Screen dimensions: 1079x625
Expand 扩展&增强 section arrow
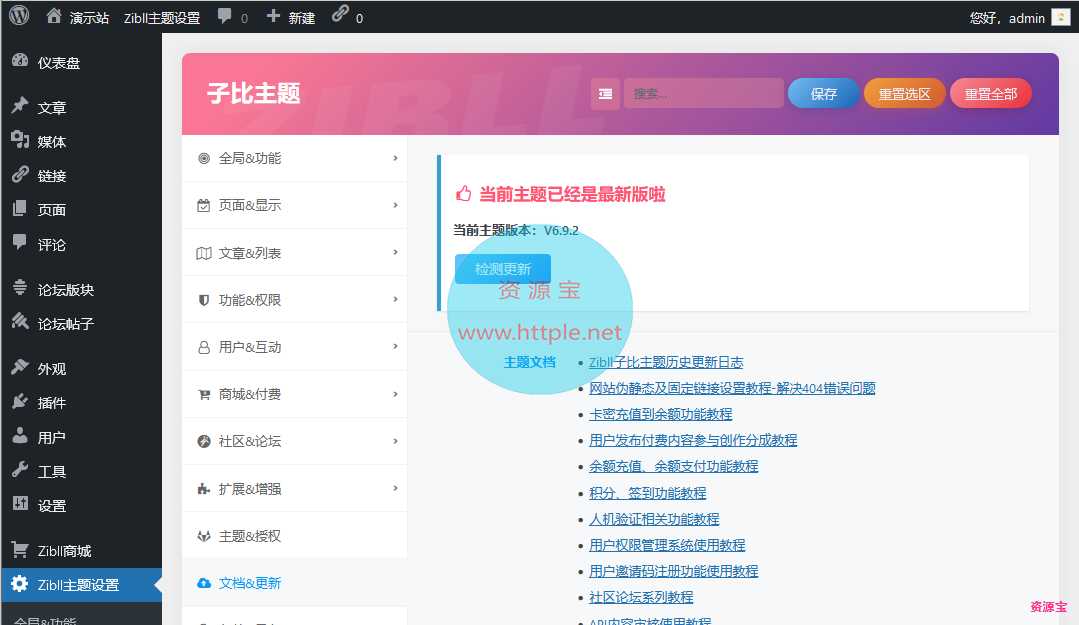coord(395,488)
